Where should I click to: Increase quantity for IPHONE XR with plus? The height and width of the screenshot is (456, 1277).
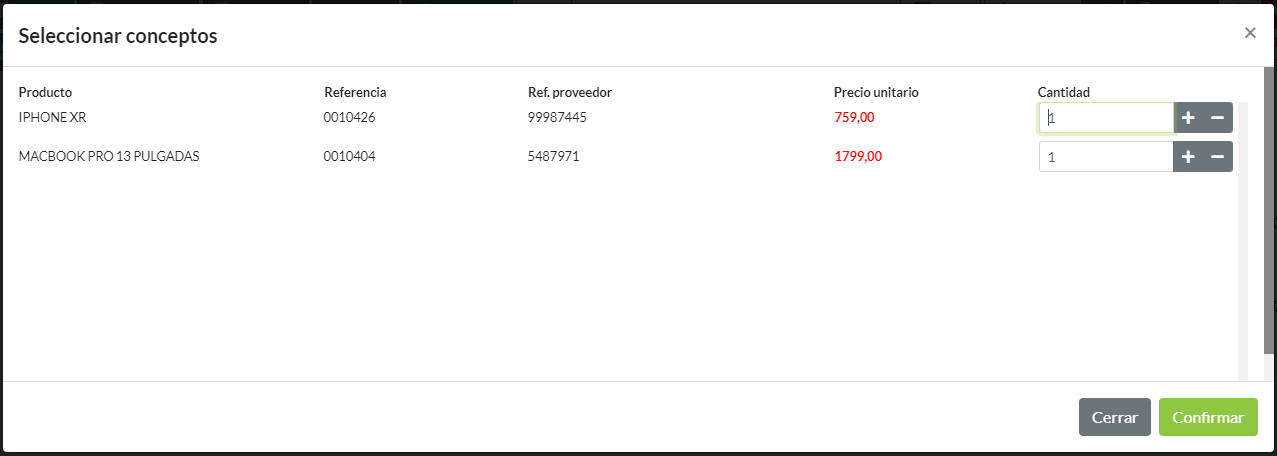point(1188,118)
